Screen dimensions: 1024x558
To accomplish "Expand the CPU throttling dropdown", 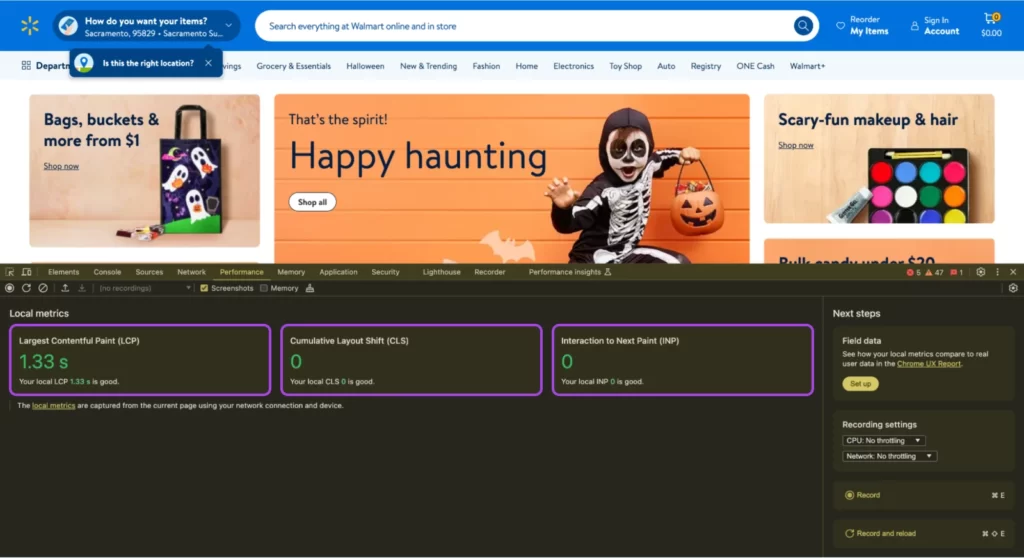I will [x=884, y=440].
